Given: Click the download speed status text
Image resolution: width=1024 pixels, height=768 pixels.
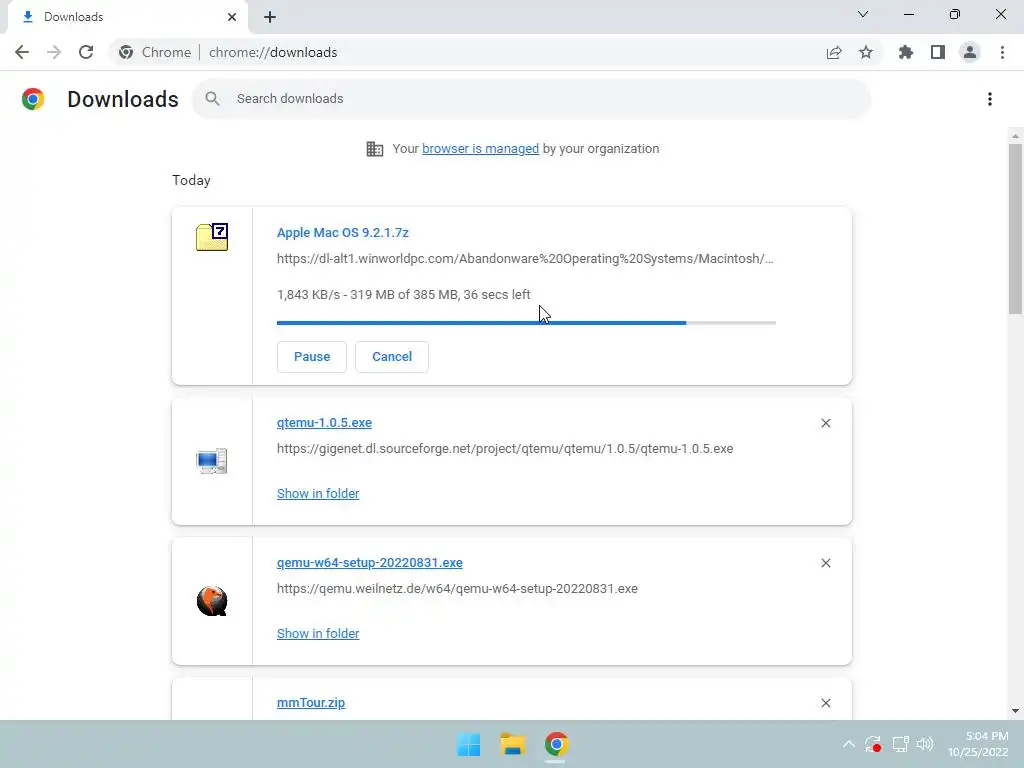Looking at the screenshot, I should point(404,295).
